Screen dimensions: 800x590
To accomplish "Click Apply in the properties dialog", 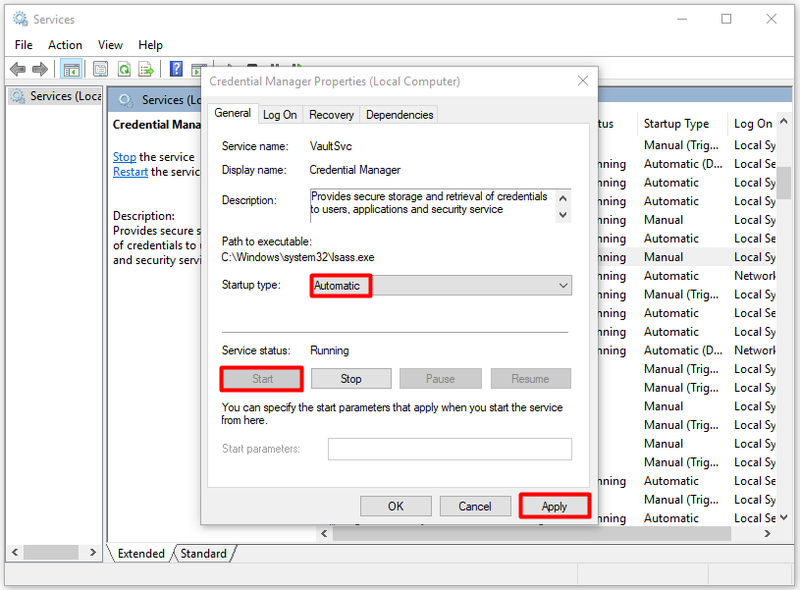I will click(x=555, y=506).
